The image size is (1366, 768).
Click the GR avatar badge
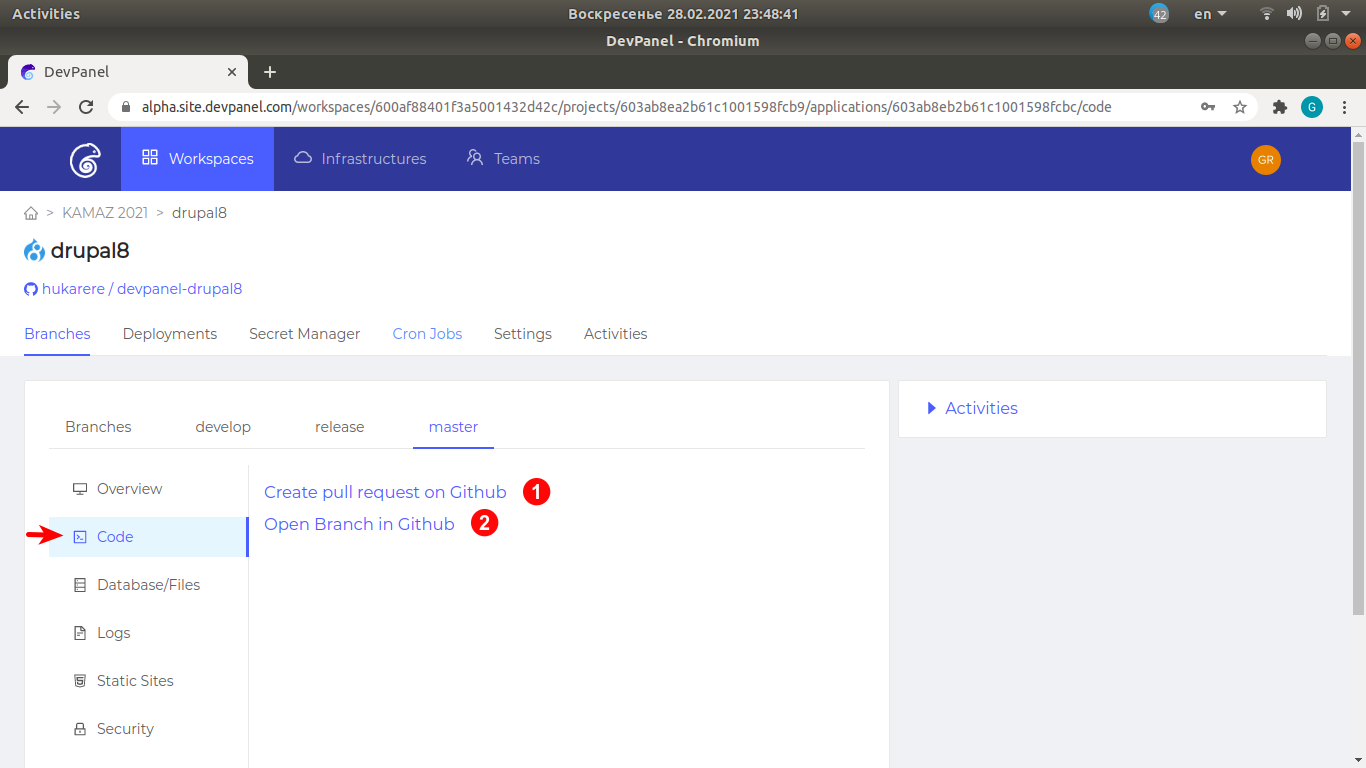click(x=1265, y=159)
